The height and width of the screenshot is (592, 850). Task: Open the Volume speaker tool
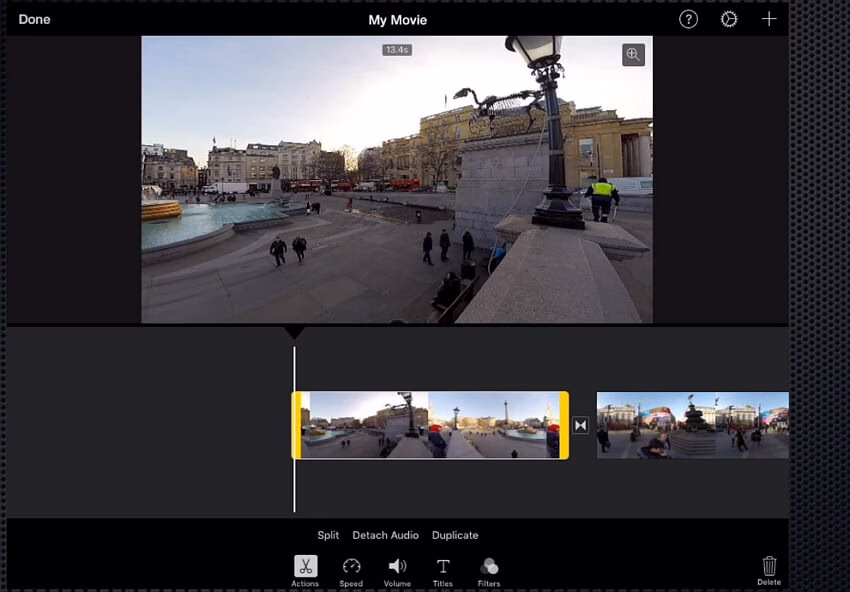pyautogui.click(x=397, y=572)
